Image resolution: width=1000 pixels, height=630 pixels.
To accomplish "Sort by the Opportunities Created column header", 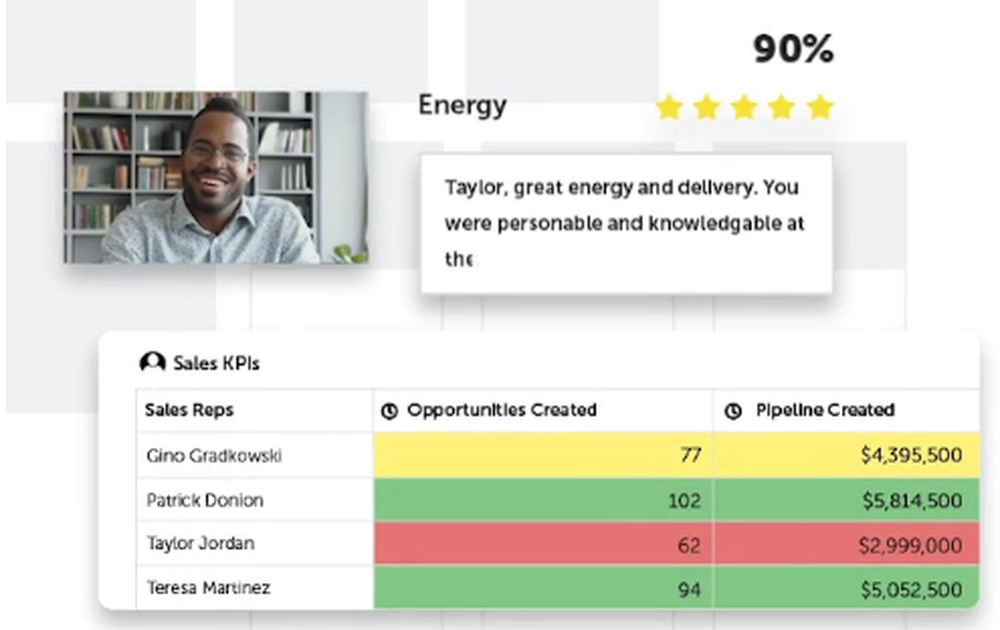I will [x=502, y=410].
